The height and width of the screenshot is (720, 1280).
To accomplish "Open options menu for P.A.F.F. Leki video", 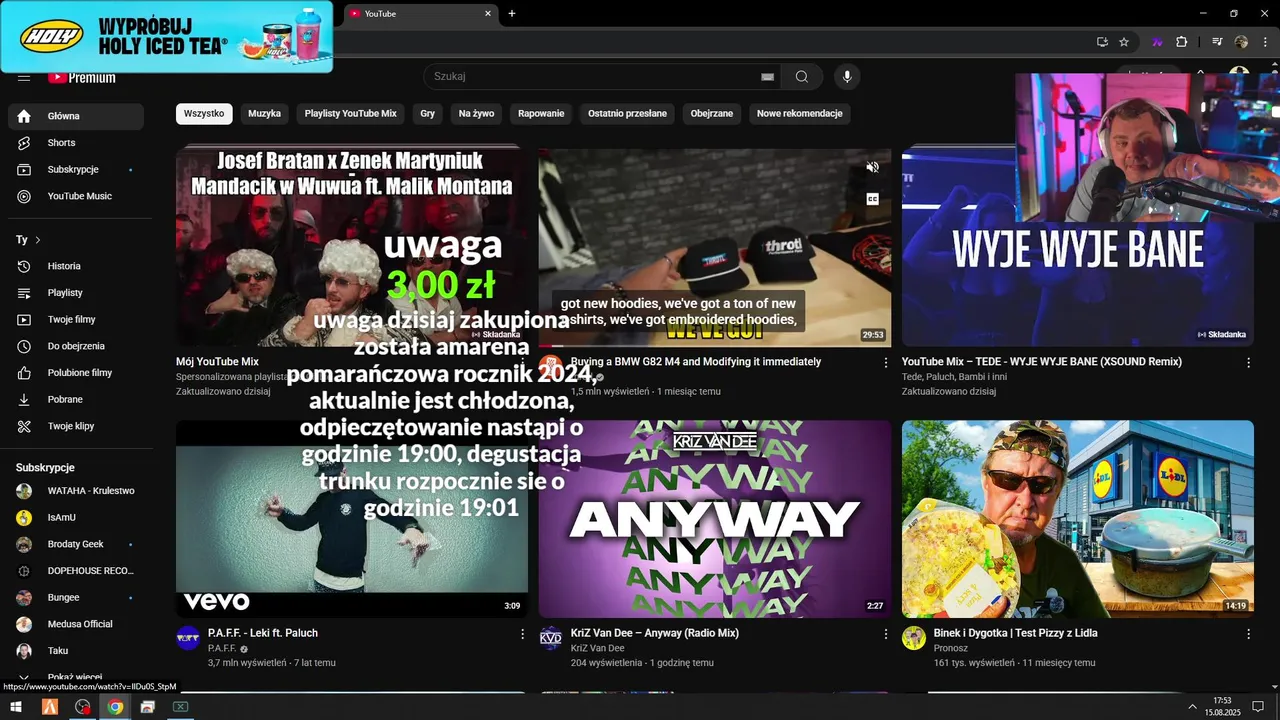I will (522, 634).
